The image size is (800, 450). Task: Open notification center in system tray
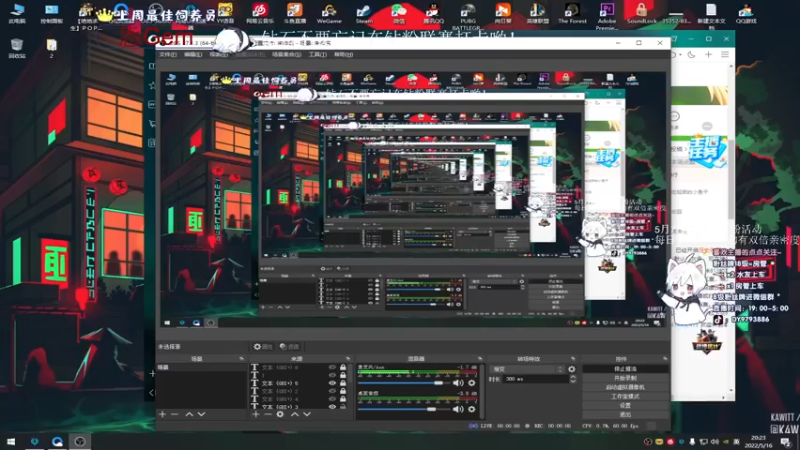[786, 442]
